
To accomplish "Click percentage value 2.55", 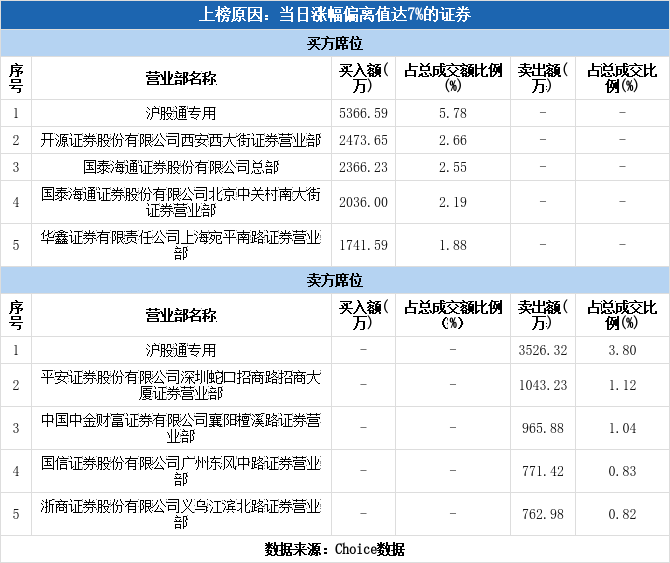I will coord(453,167).
